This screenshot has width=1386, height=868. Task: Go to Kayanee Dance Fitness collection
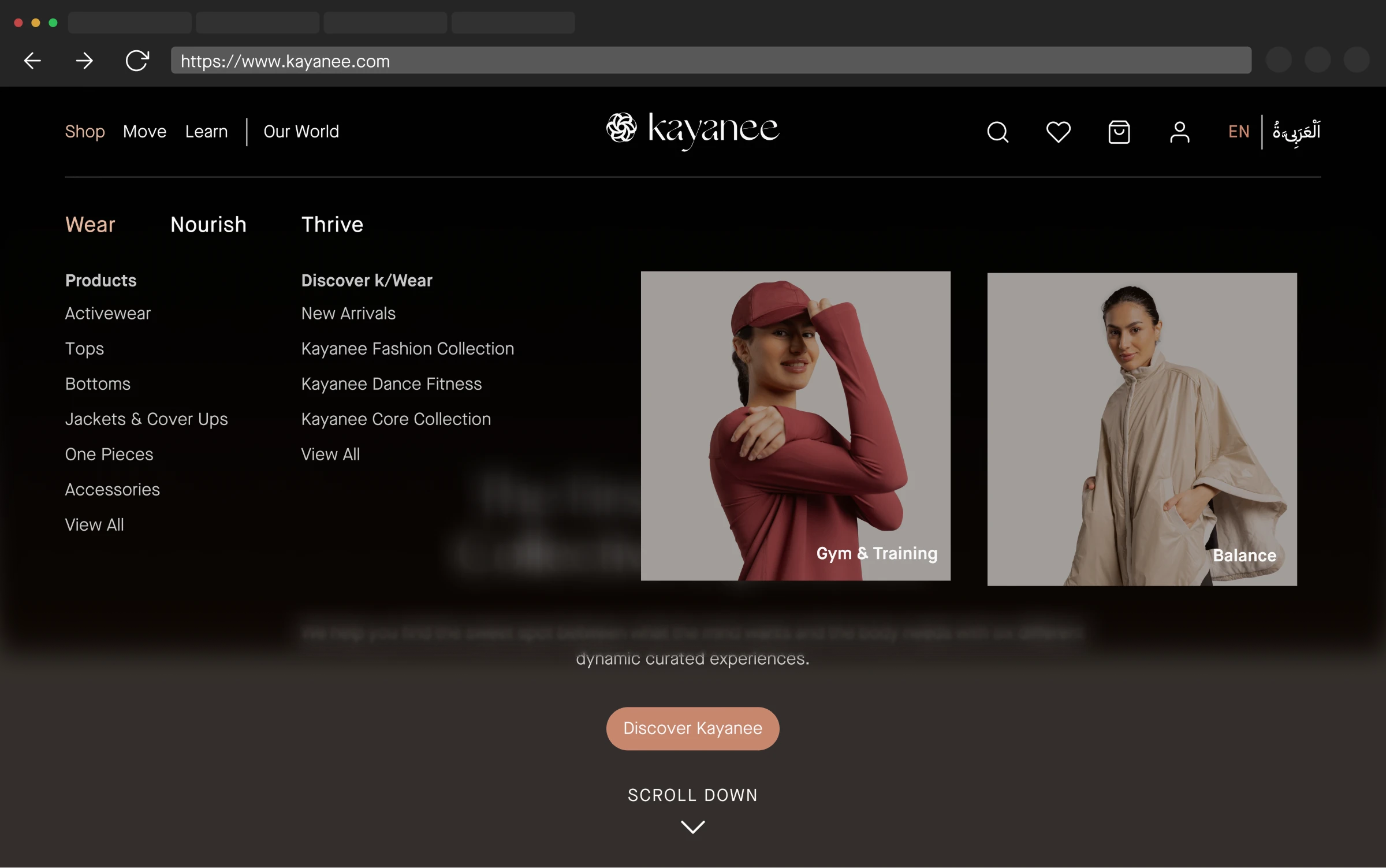click(x=391, y=384)
